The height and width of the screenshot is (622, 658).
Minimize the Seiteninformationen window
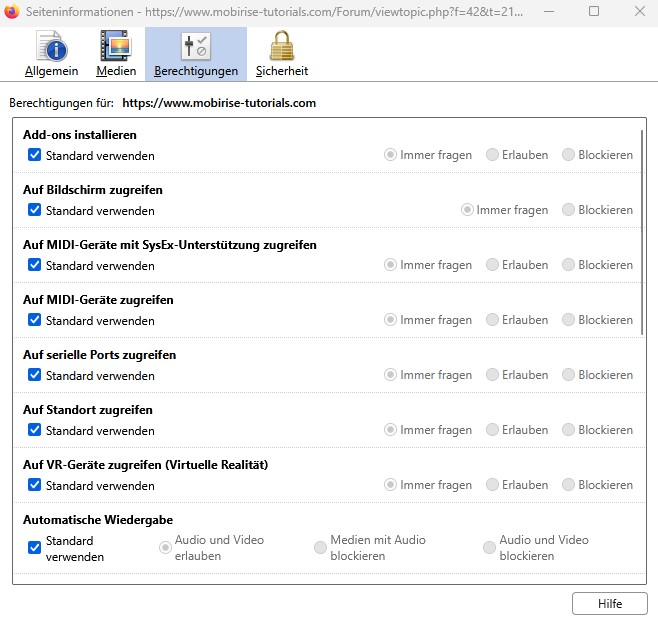[x=548, y=11]
